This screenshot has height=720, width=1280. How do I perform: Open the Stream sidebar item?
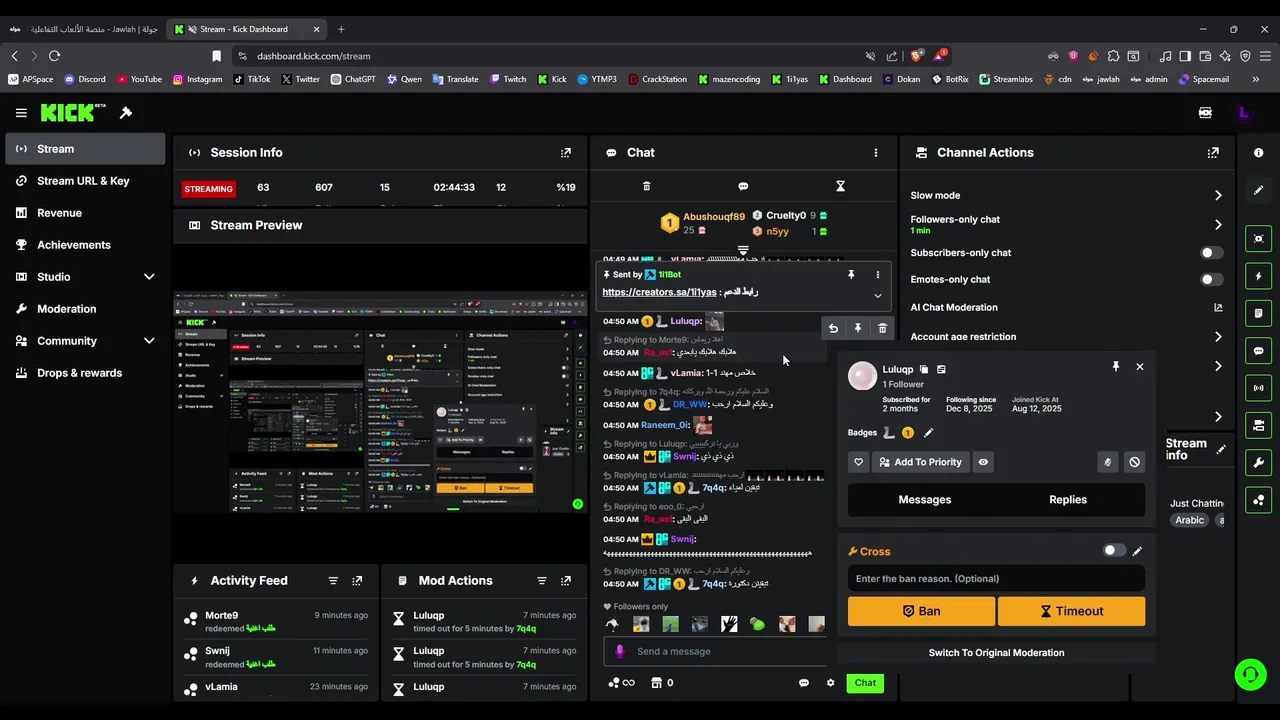86,149
